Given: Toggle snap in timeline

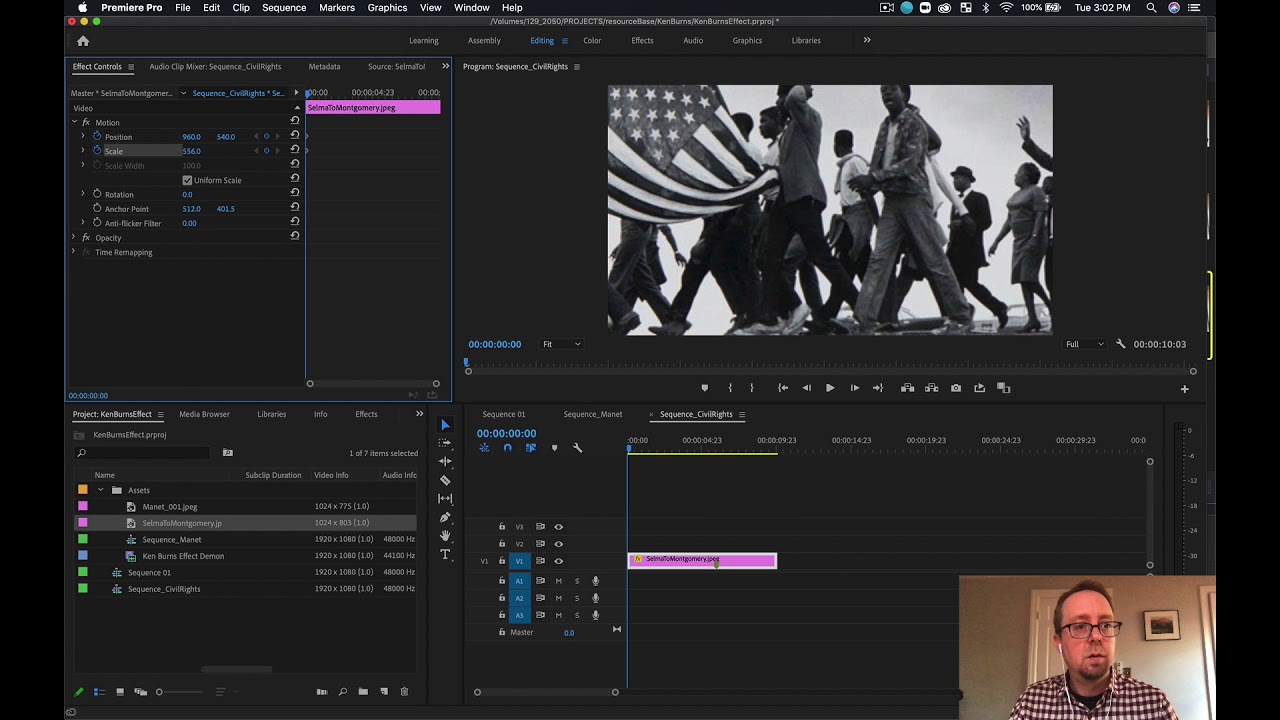Looking at the screenshot, I should [507, 448].
